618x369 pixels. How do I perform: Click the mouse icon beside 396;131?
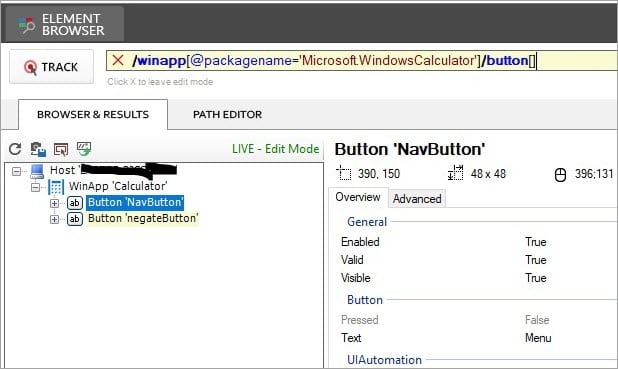pyautogui.click(x=560, y=174)
